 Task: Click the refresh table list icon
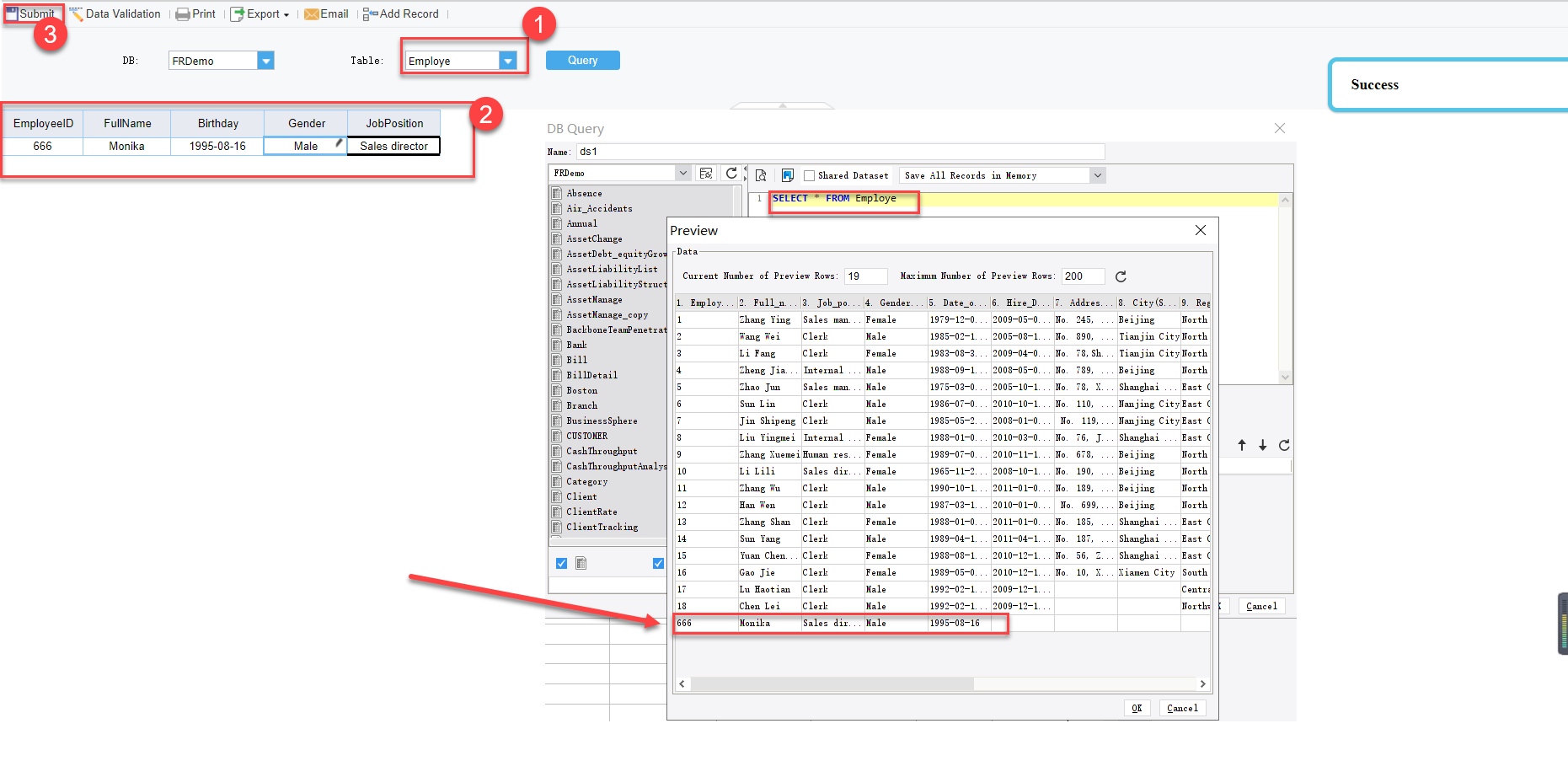(x=731, y=174)
